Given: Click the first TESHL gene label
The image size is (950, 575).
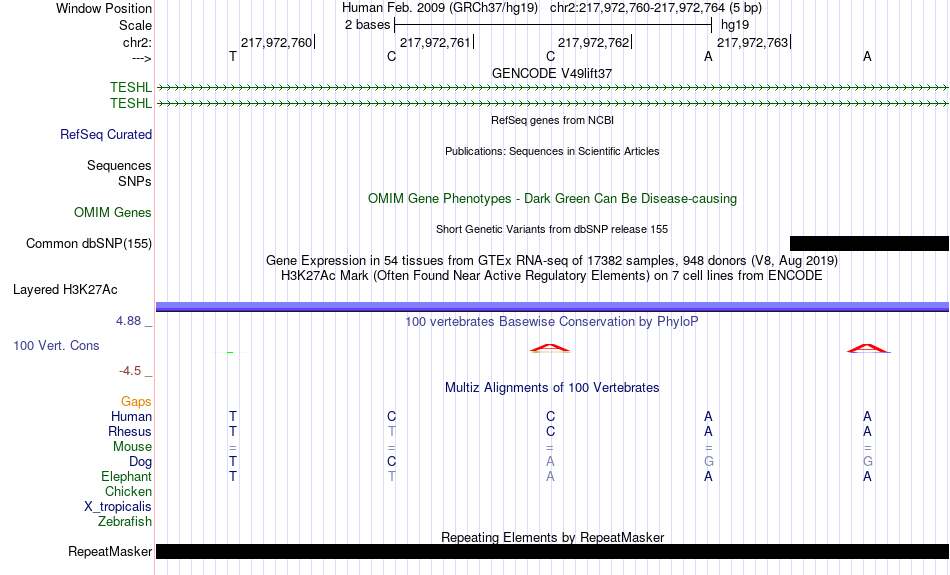Looking at the screenshot, I should 131,87.
